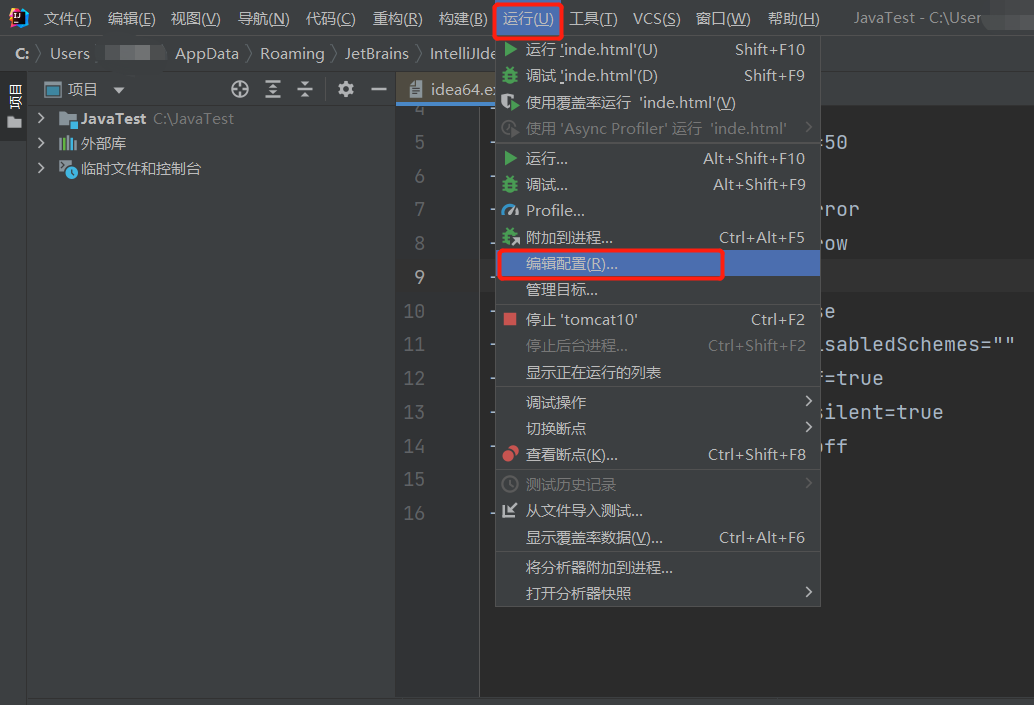Select 编辑配置(R)... menu entry
The image size is (1034, 705).
(657, 264)
